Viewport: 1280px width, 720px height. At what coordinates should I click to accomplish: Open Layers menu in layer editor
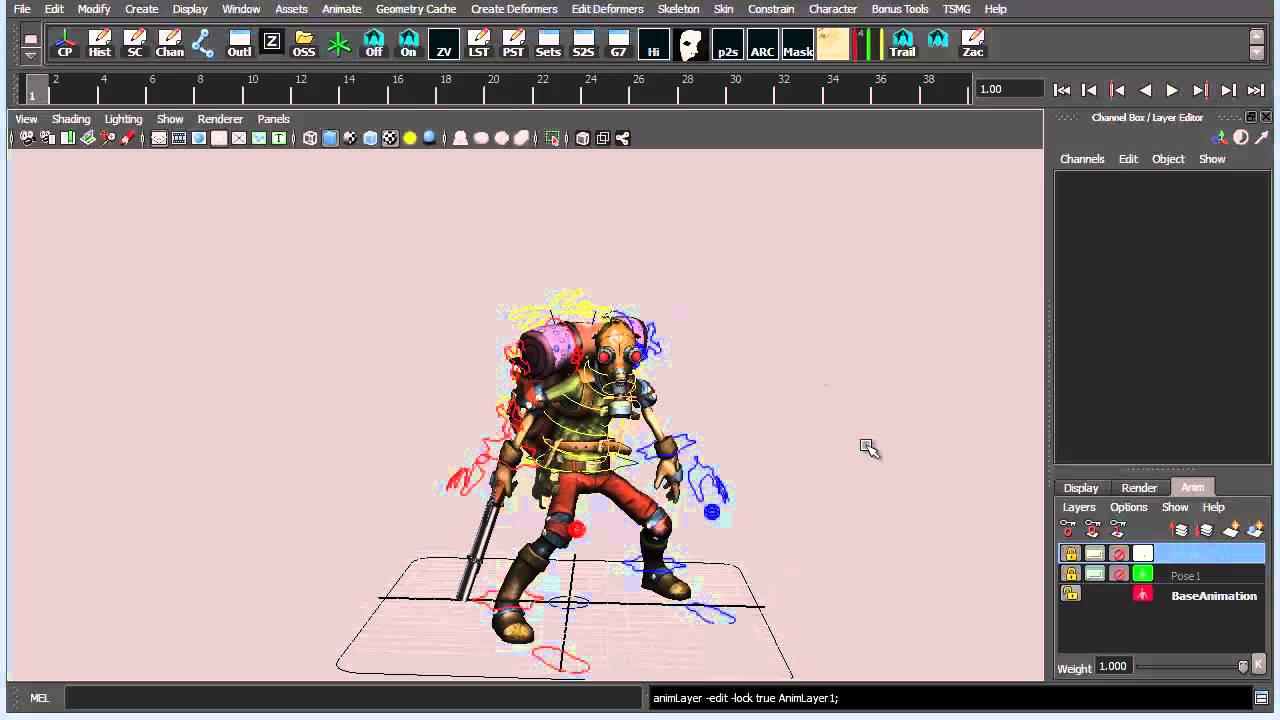[1079, 507]
